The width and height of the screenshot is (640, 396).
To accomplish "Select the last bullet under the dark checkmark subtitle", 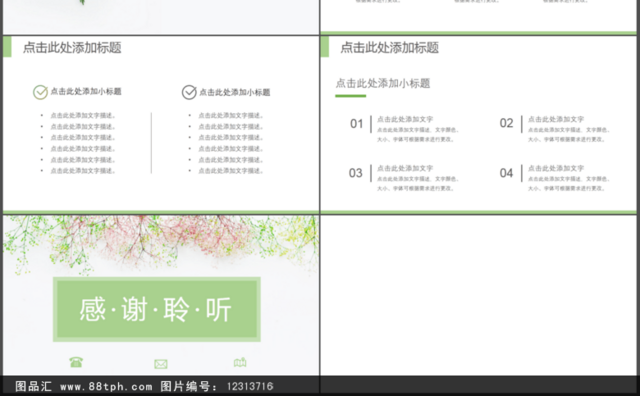I will click(x=231, y=171).
